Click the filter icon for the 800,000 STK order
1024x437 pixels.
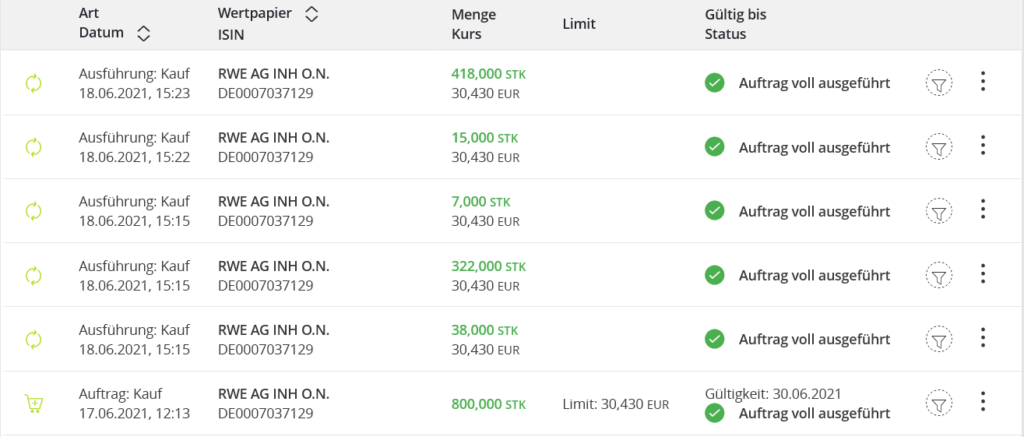[938, 404]
